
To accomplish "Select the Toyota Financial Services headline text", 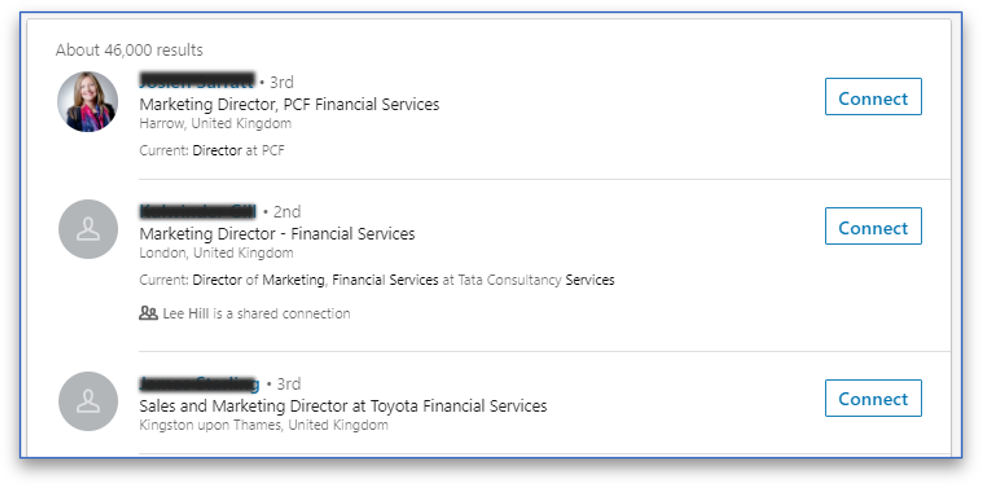I will 343,406.
